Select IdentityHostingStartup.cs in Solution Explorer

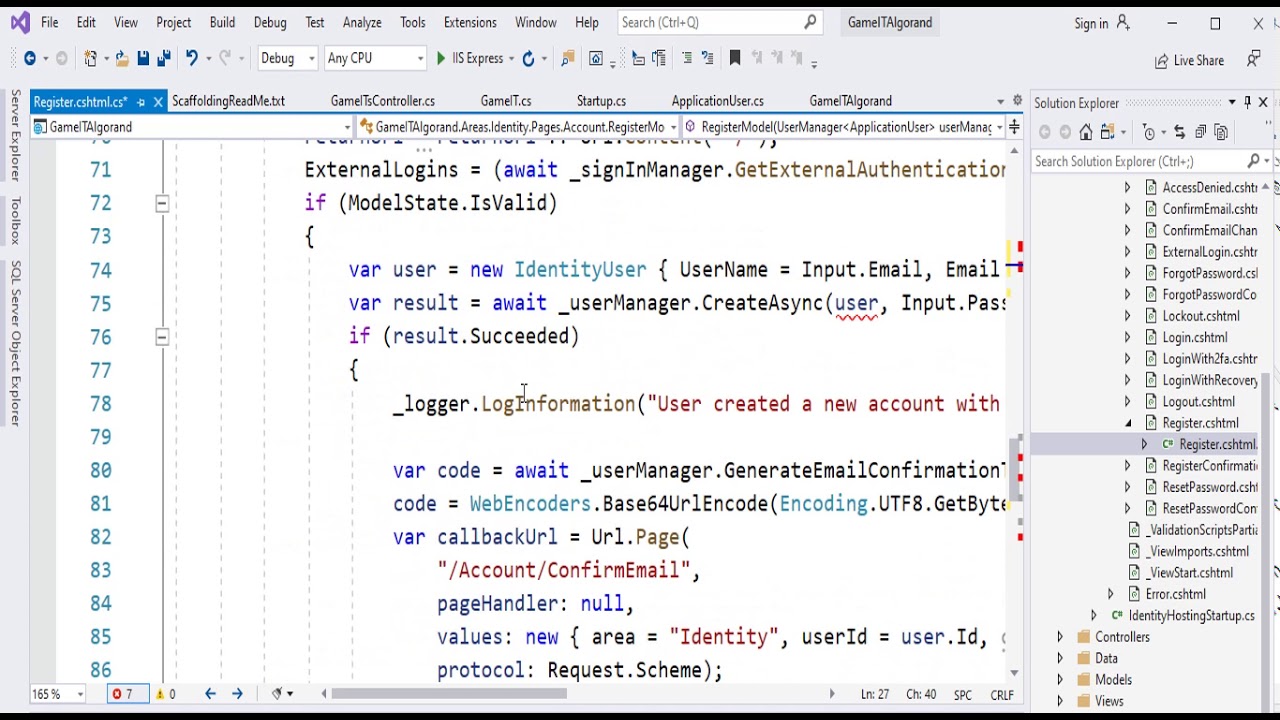tap(1191, 616)
